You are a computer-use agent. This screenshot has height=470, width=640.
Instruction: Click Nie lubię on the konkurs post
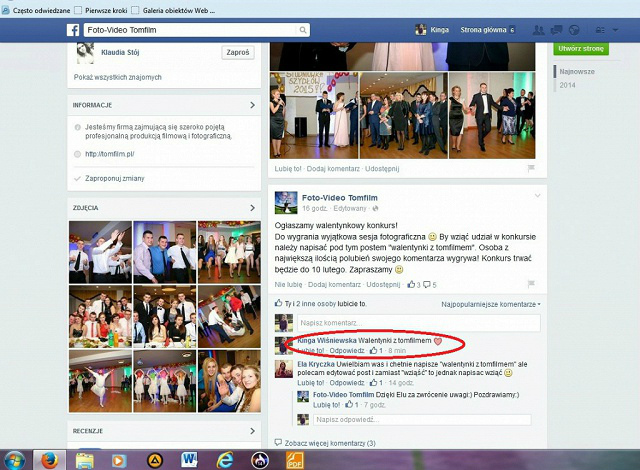tap(289, 284)
